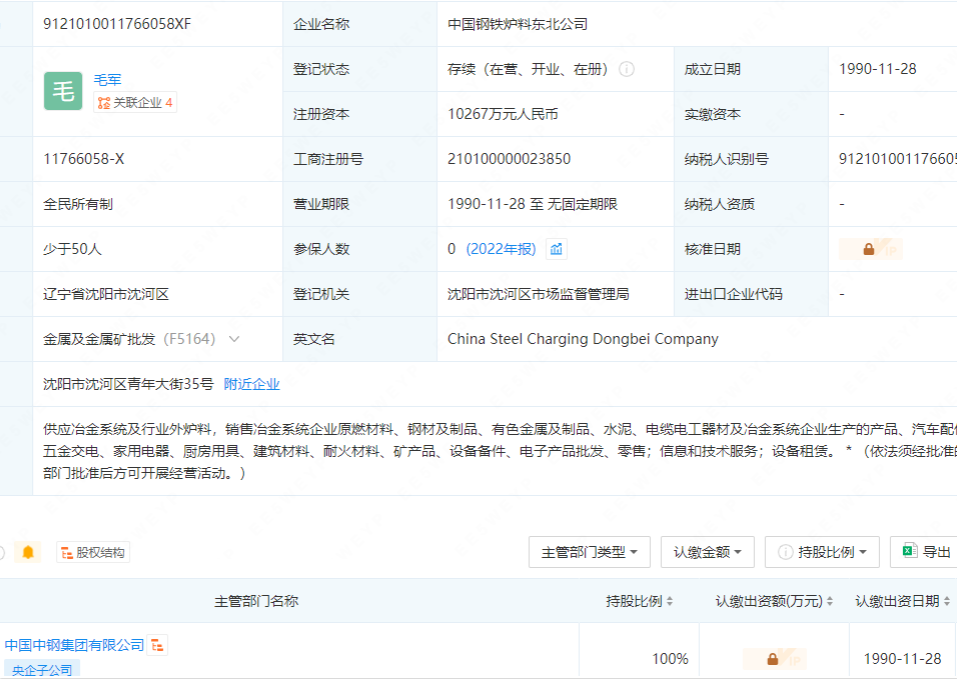Click the lock icon next to 核准日期
The image size is (957, 679).
[x=869, y=249]
